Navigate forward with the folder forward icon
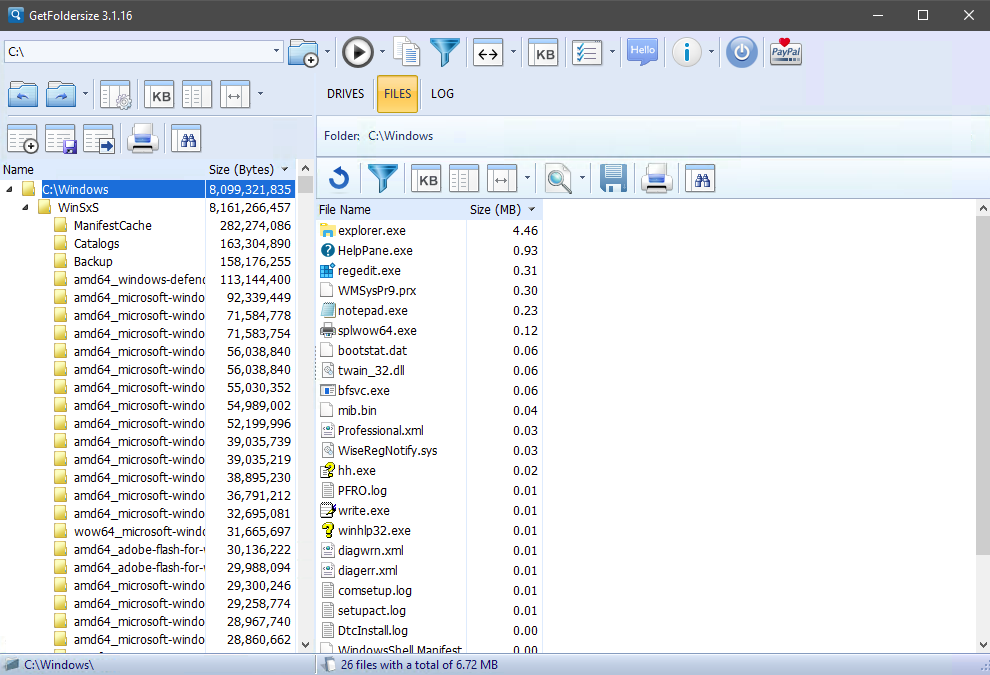Viewport: 990px width, 675px height. point(61,95)
